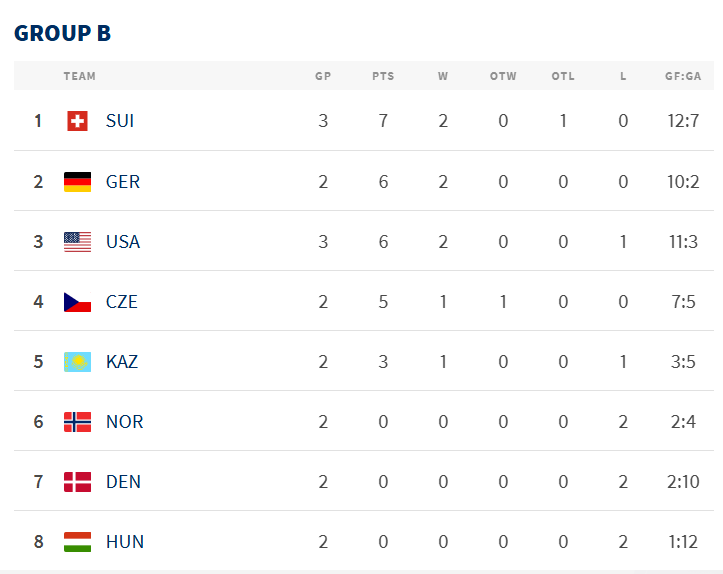Click the USA flag icon
This screenshot has height=574, width=723.
click(77, 242)
